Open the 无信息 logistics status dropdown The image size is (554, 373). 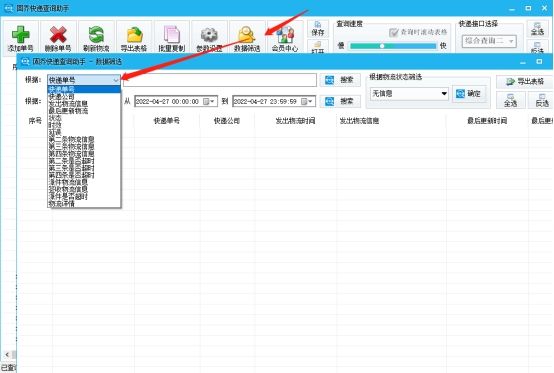pyautogui.click(x=409, y=94)
